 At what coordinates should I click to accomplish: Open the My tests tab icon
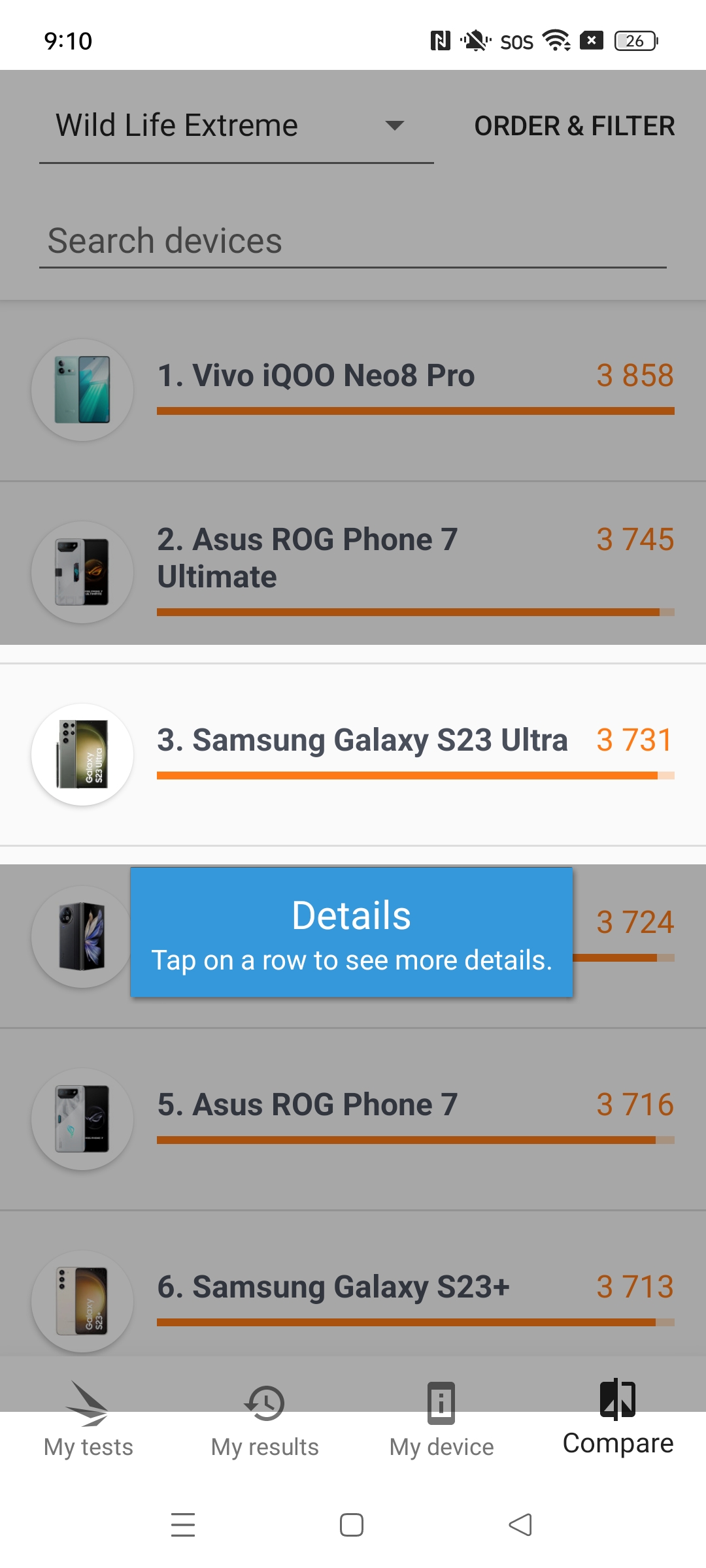(x=88, y=1403)
